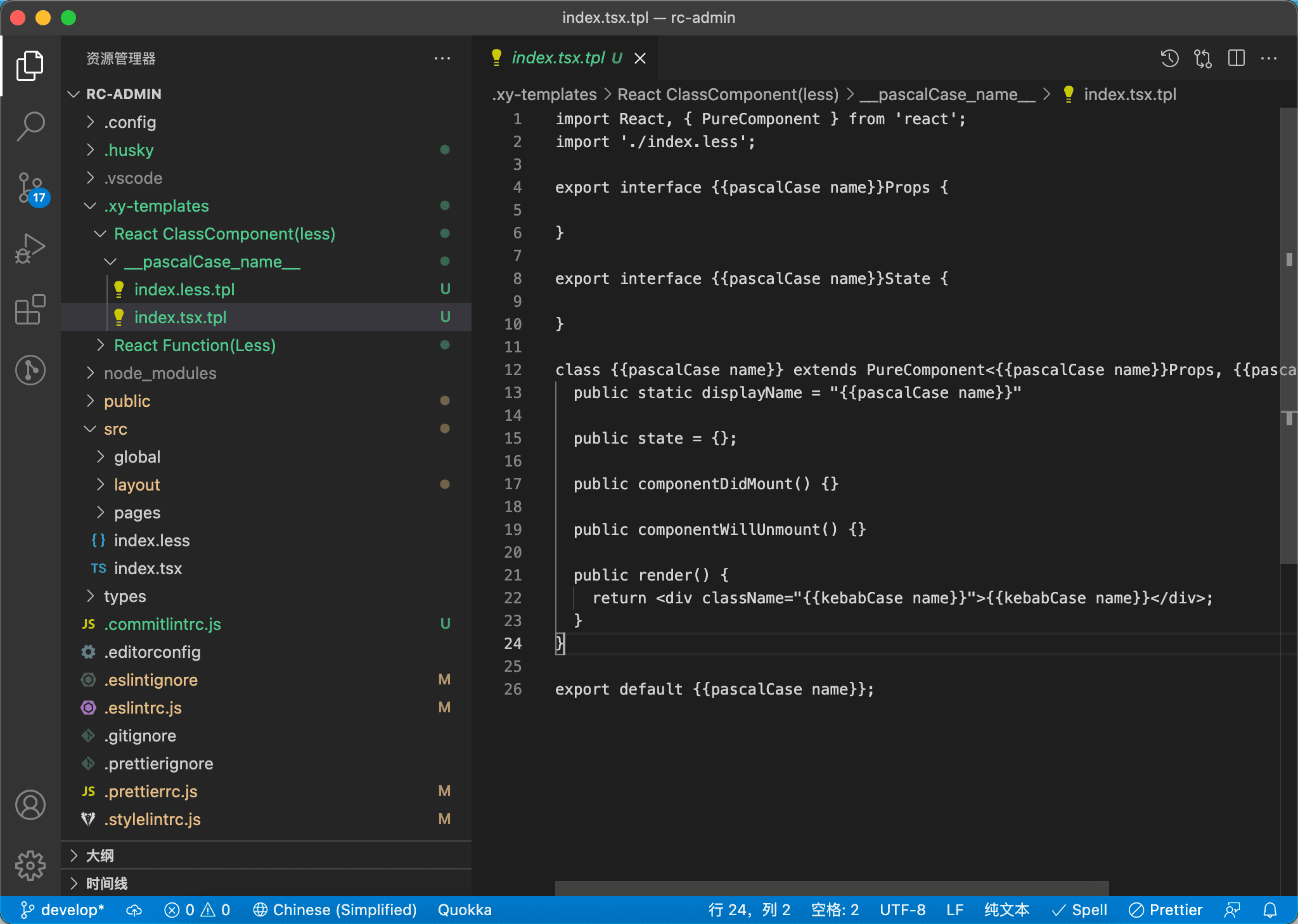Click .xy-templates breadcrumb segment
Viewport: 1298px width, 924px height.
[x=544, y=94]
